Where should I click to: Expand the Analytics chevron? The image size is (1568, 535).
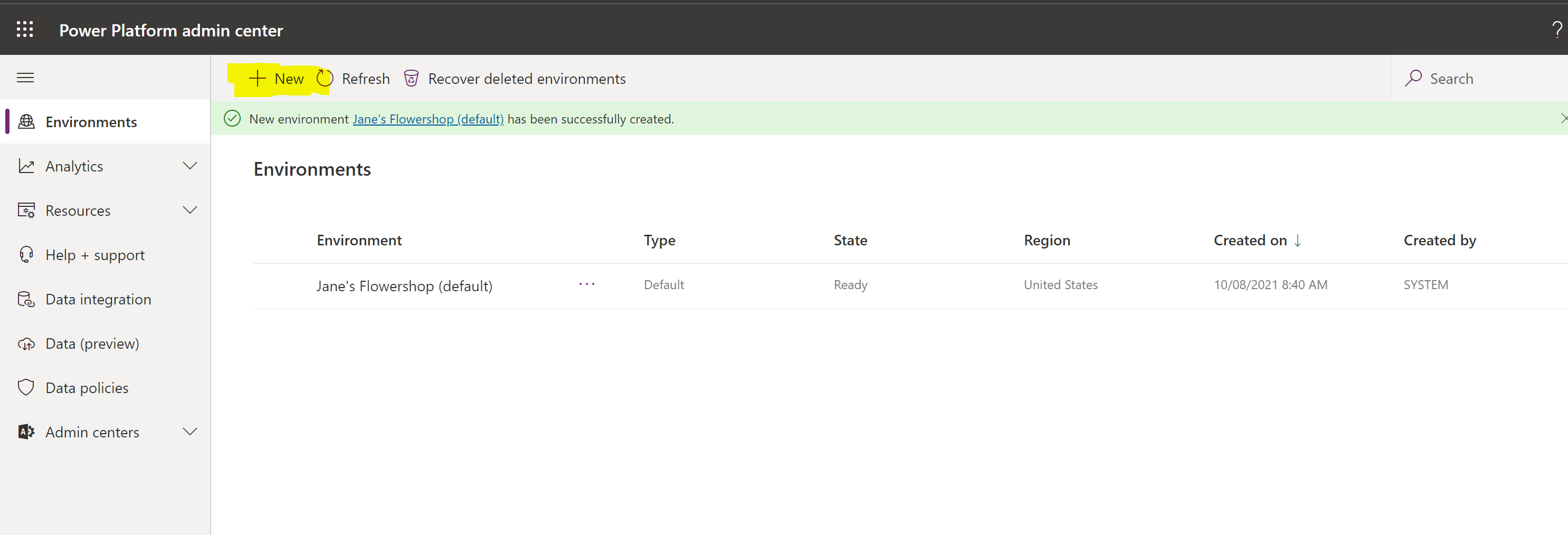(x=190, y=166)
